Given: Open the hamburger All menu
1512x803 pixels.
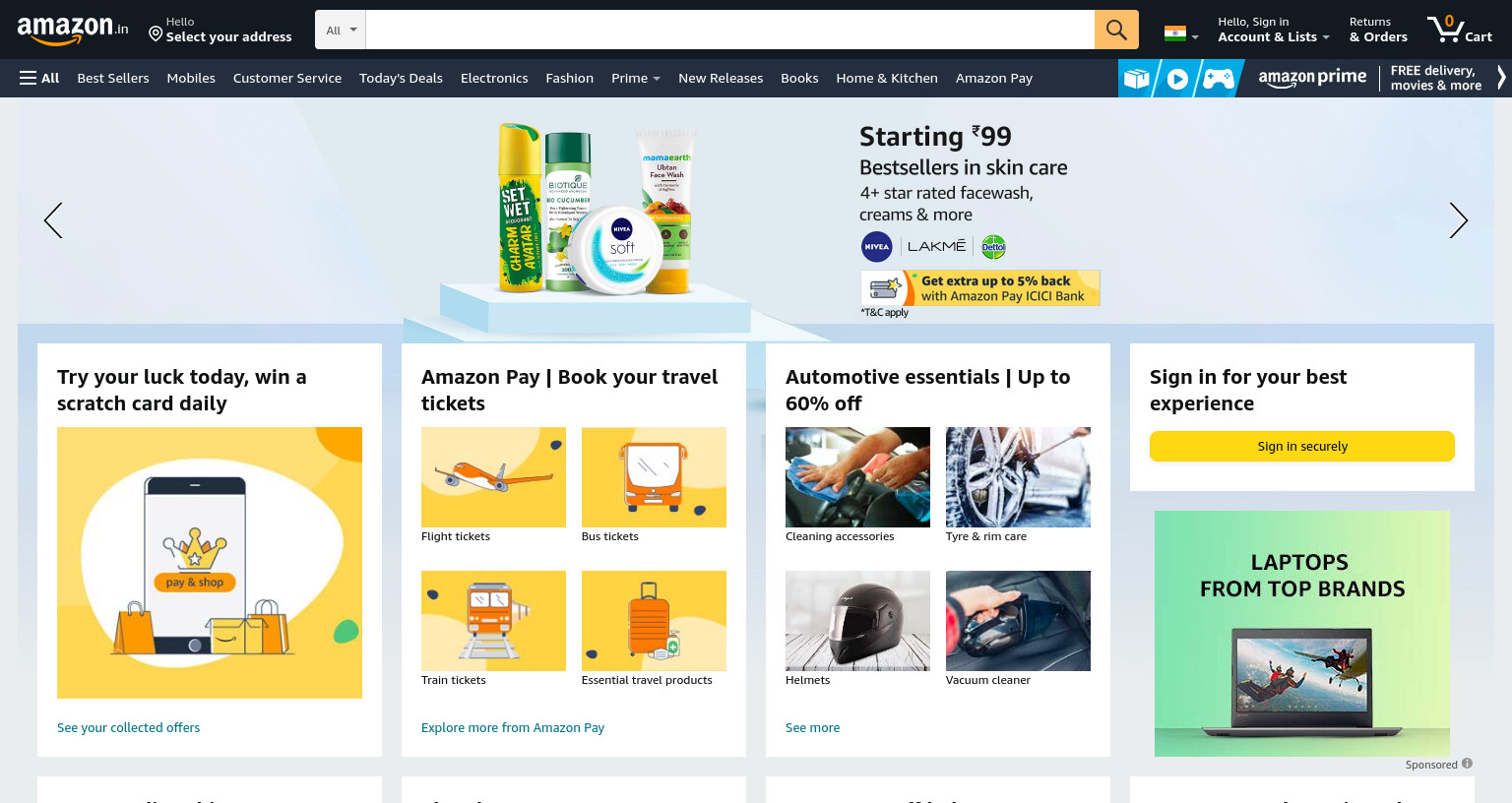Looking at the screenshot, I should tap(39, 78).
